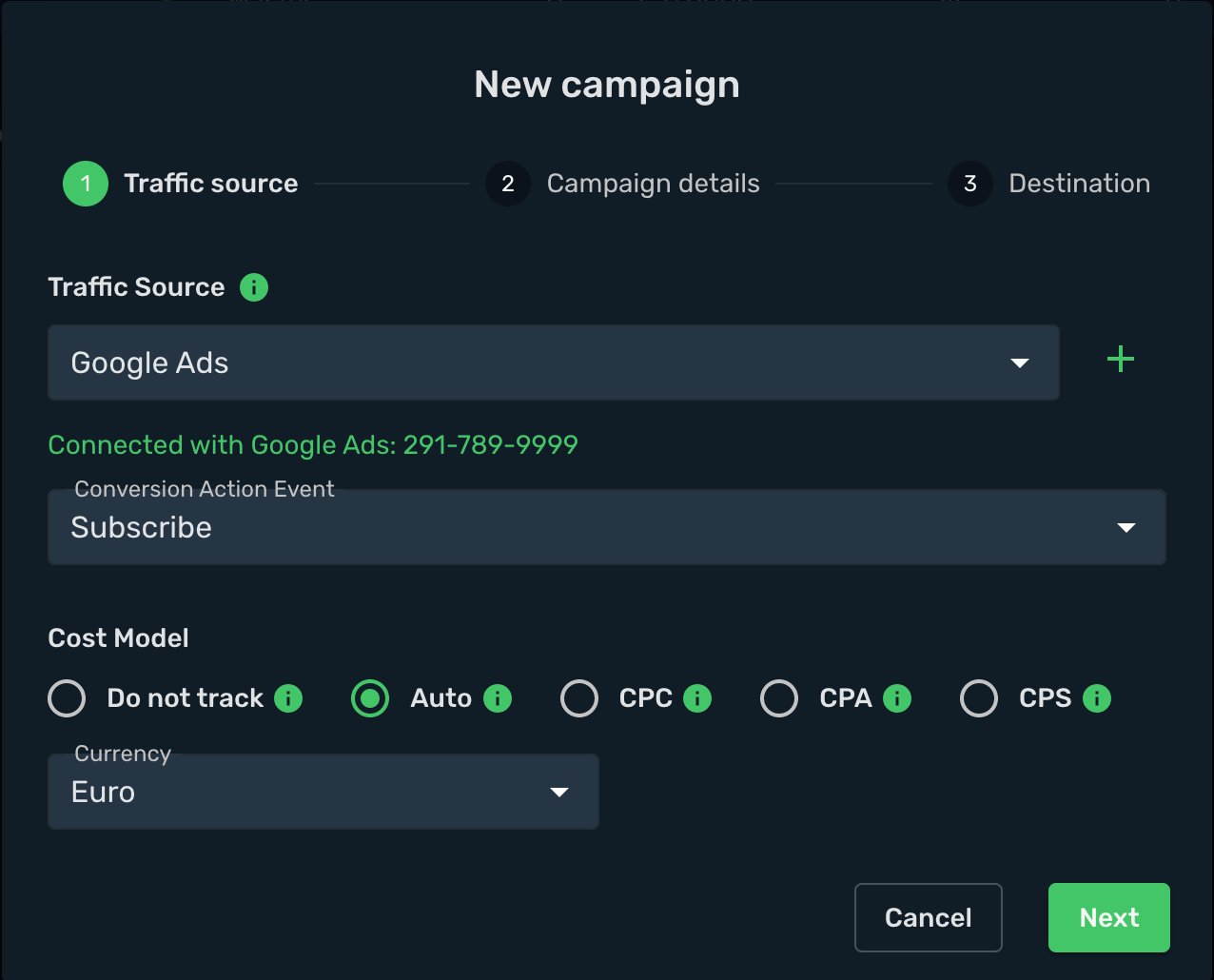
Task: Choose the CPC cost model radio
Action: tap(579, 698)
